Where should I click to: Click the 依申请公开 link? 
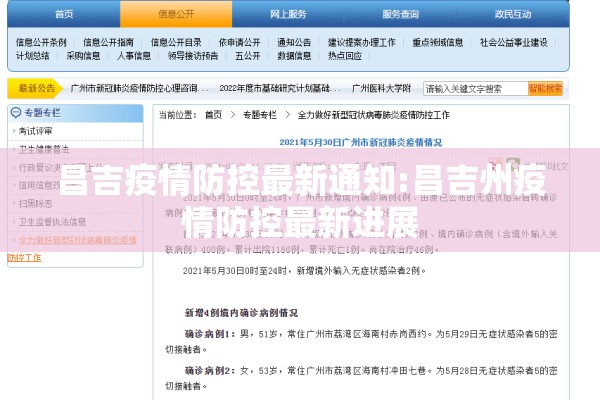point(239,42)
